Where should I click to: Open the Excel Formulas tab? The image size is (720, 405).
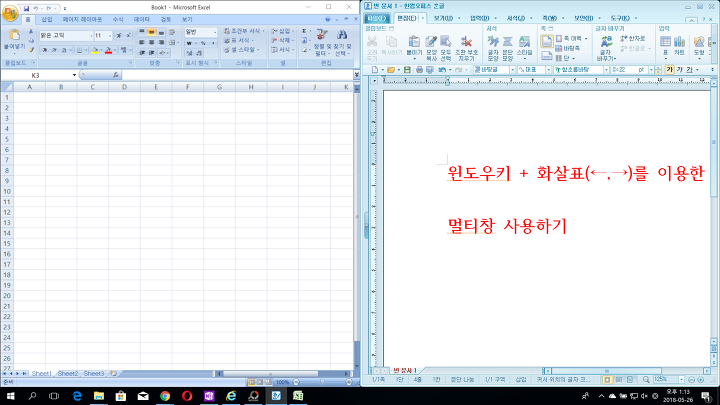[118, 20]
